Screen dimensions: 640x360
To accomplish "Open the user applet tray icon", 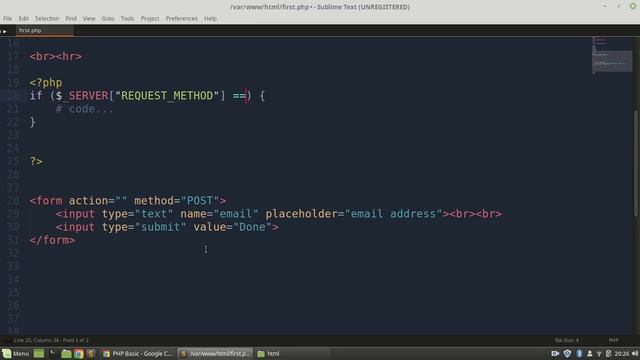I will coord(589,353).
